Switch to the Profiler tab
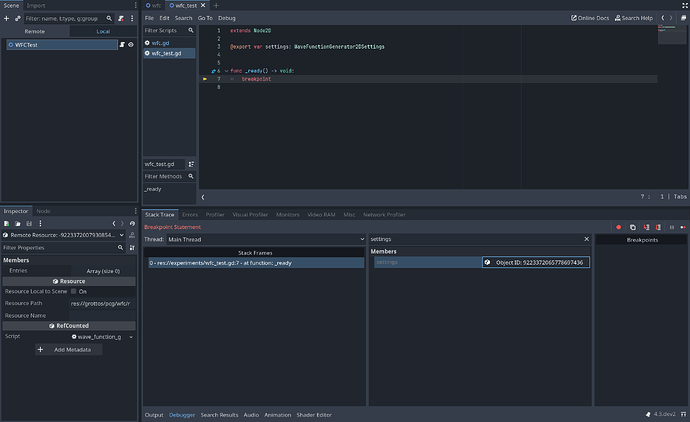 tap(215, 215)
